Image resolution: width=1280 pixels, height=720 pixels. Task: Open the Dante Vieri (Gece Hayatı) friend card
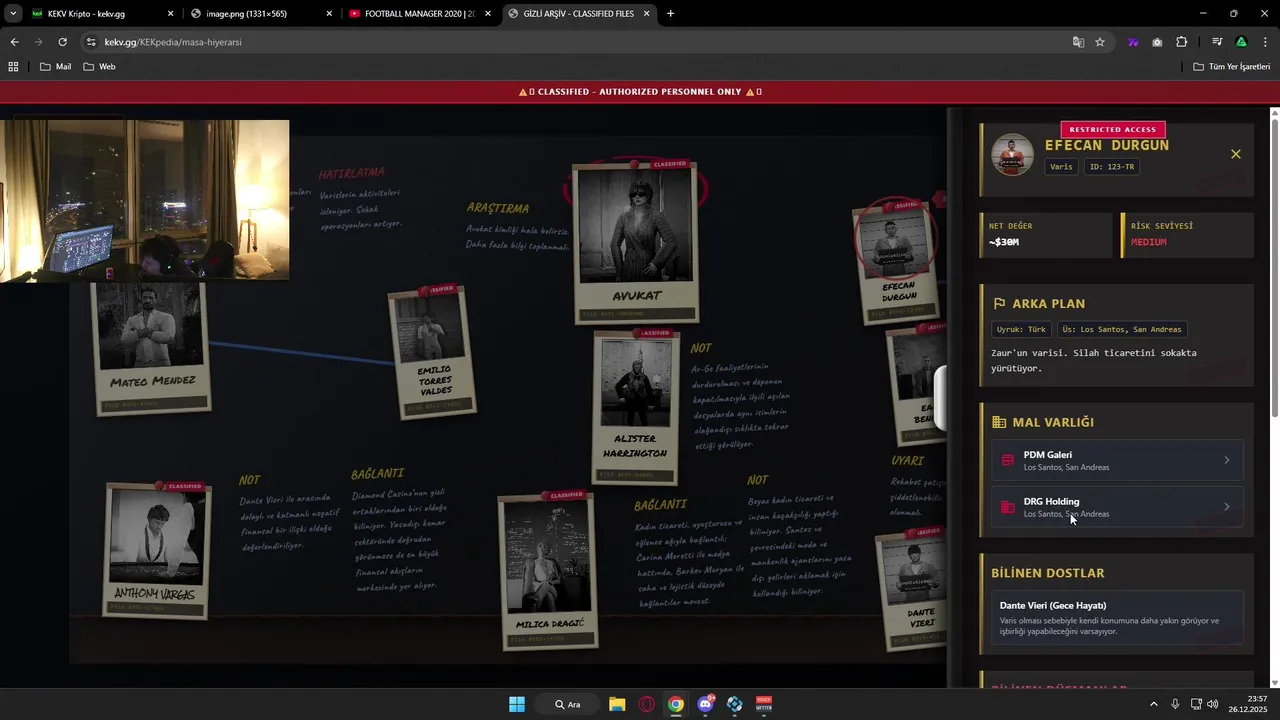pyautogui.click(x=1118, y=618)
